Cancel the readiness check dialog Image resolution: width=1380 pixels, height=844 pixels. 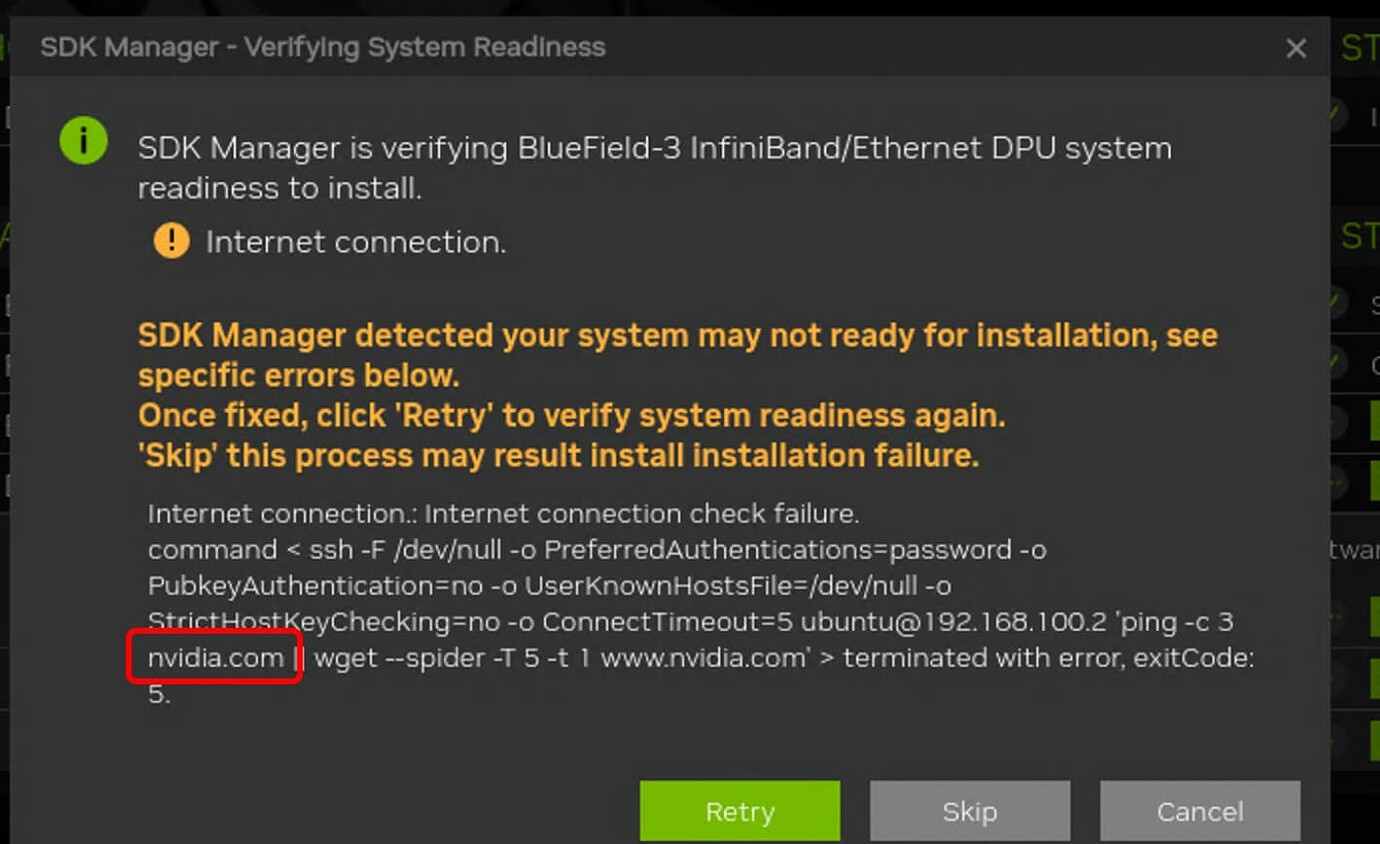pos(1200,811)
